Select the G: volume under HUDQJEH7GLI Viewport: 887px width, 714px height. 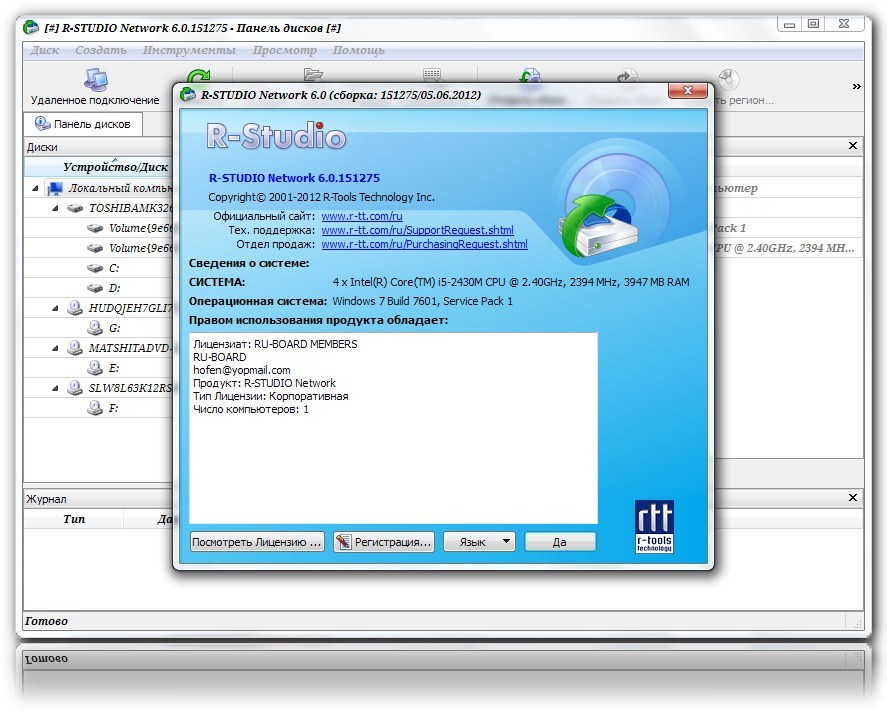point(114,328)
